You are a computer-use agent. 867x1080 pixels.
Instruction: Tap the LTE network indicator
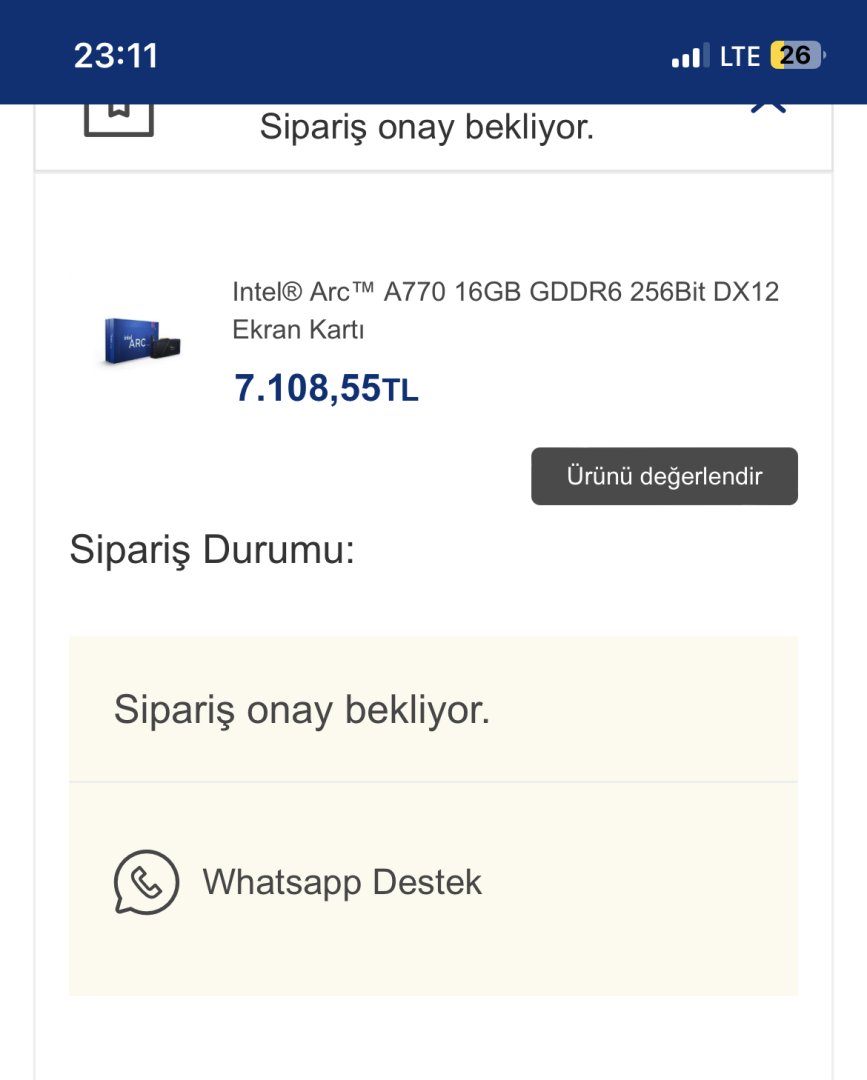pos(740,56)
